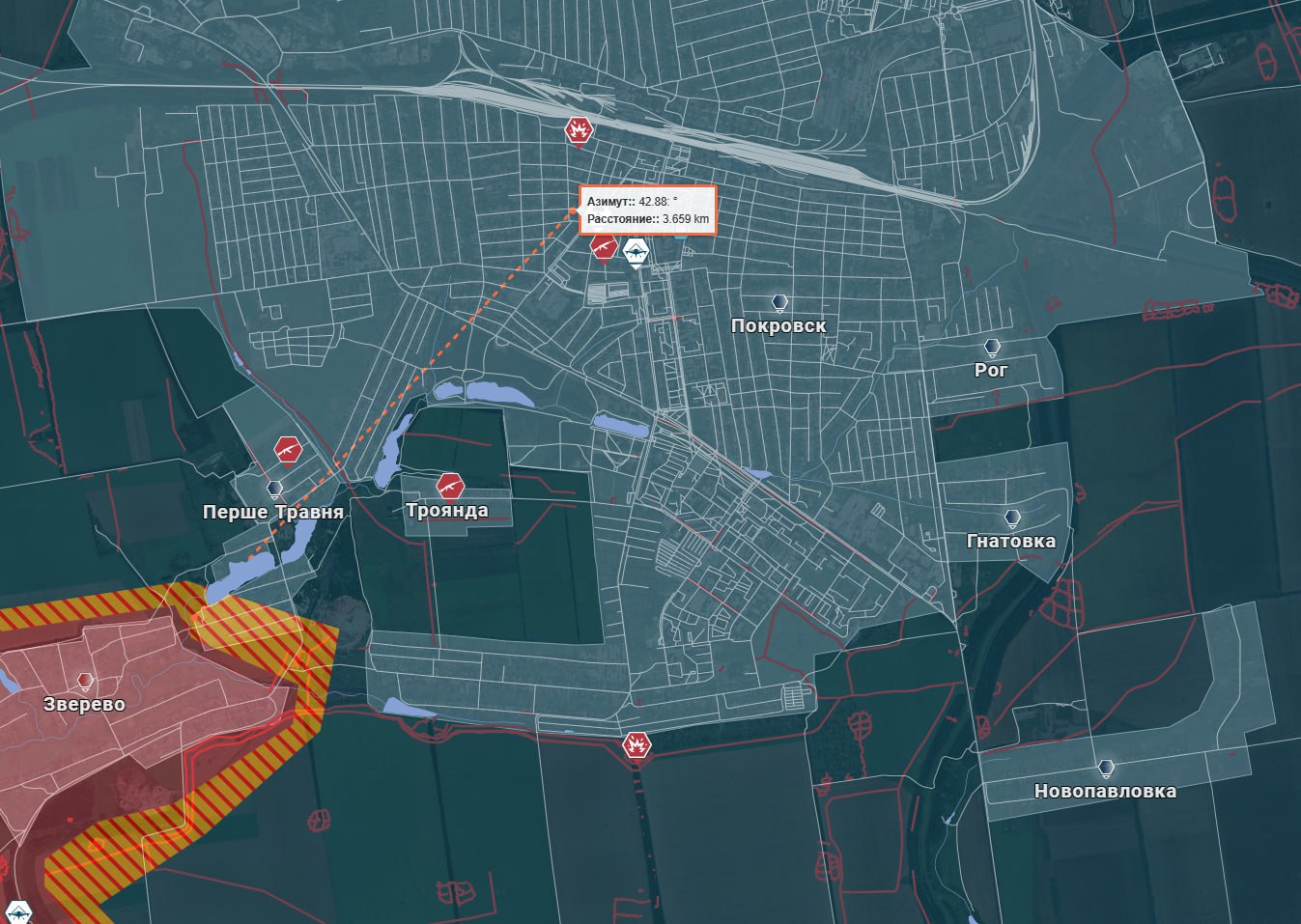Click the settlement pin above Перше Травня label
1301x924 pixels.
(x=274, y=489)
